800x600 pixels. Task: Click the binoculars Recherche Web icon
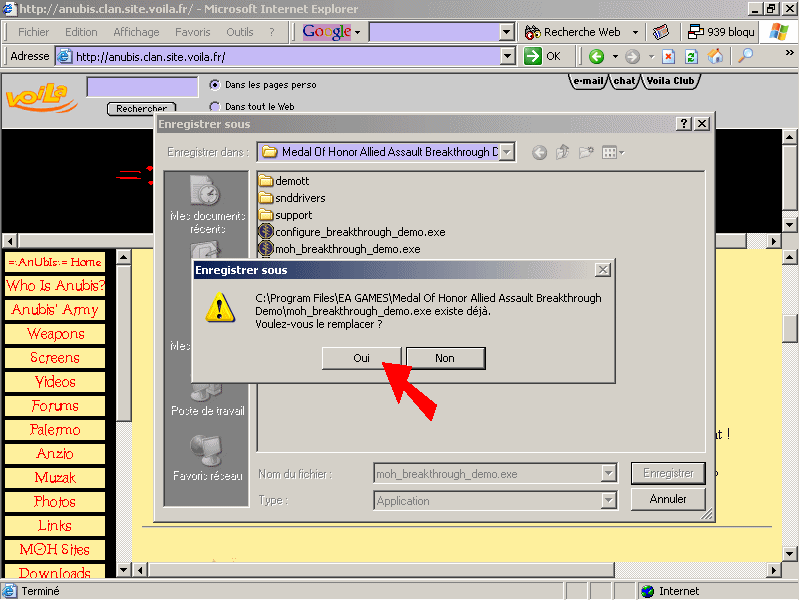[x=532, y=32]
